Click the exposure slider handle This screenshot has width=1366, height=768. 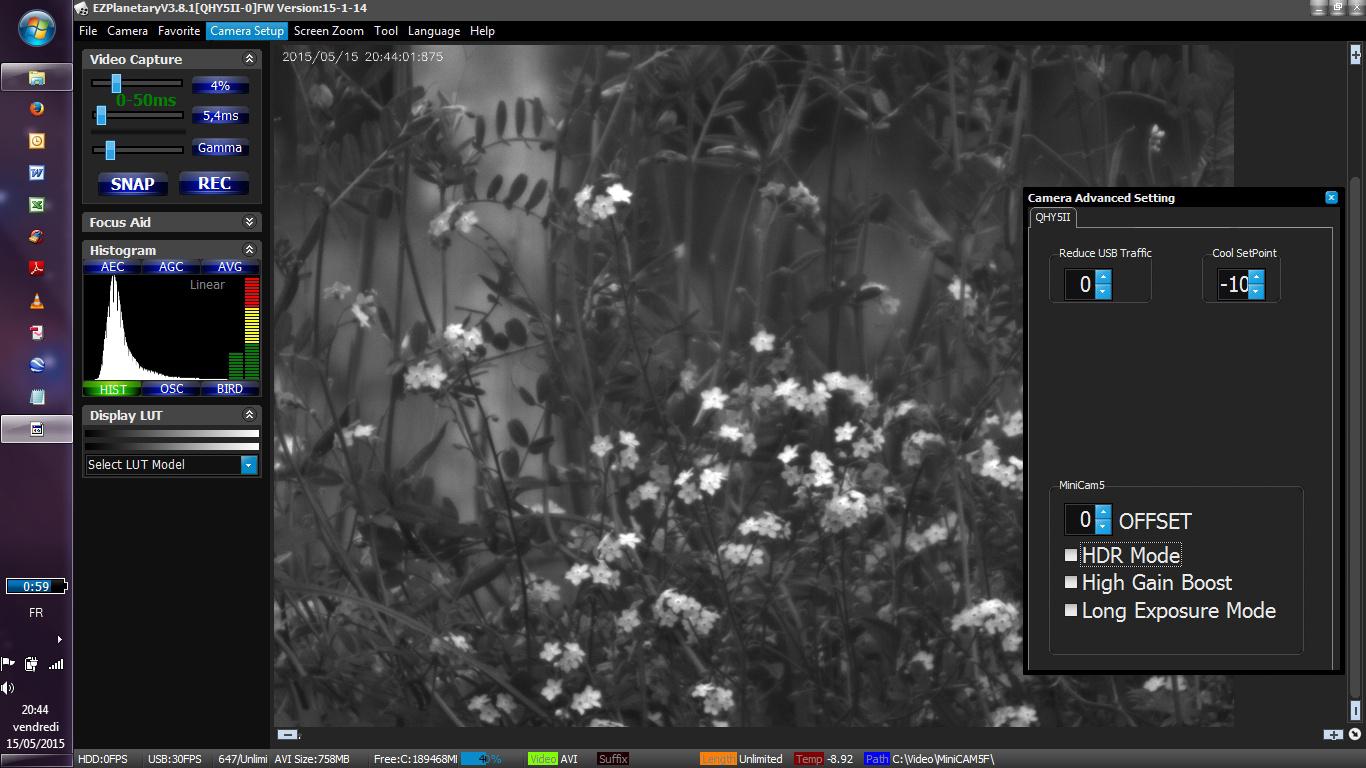[x=101, y=116]
